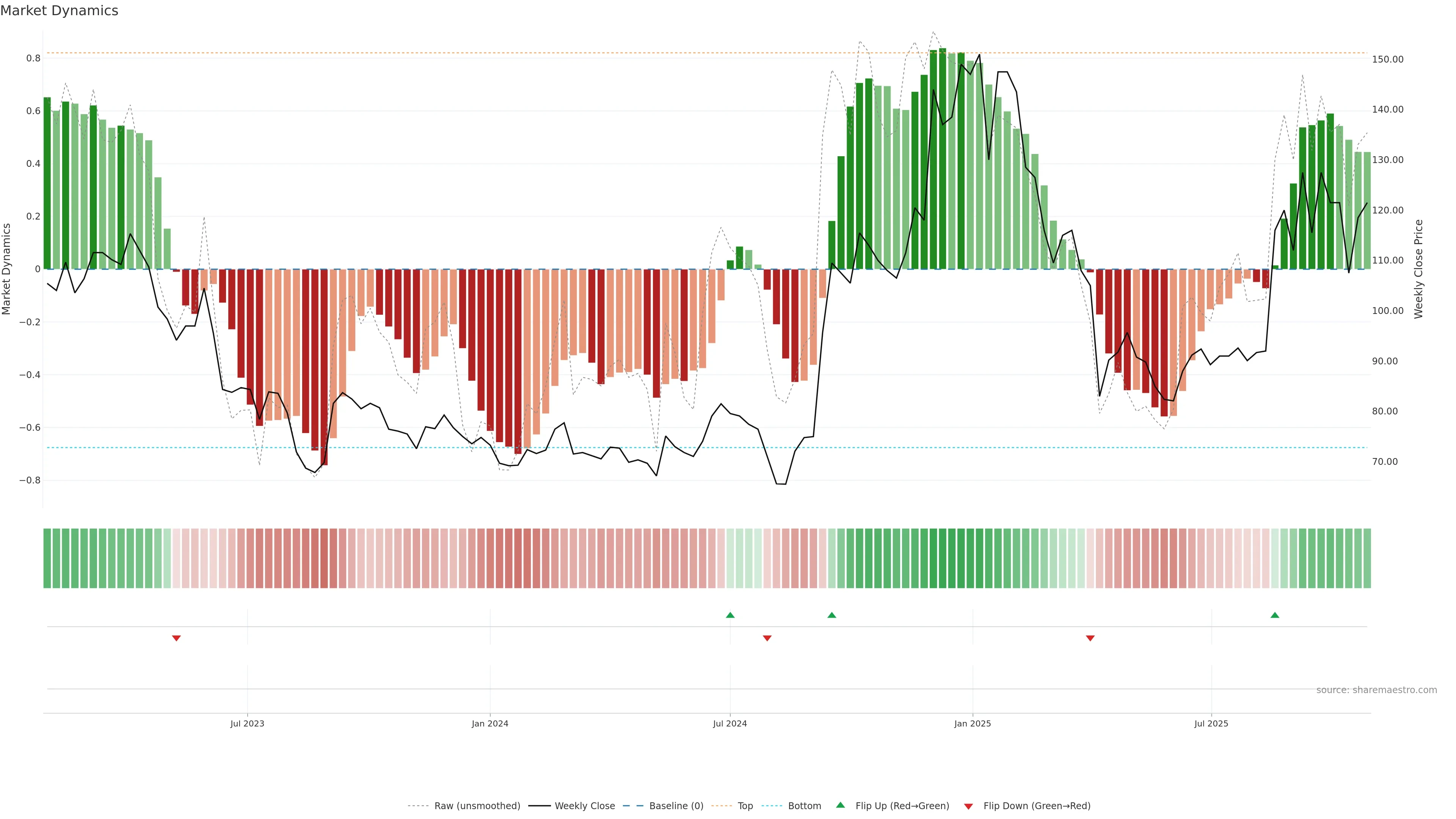This screenshot has height=819, width=1456.
Task: Select the Jul 2023 x-axis label
Action: coord(247,723)
